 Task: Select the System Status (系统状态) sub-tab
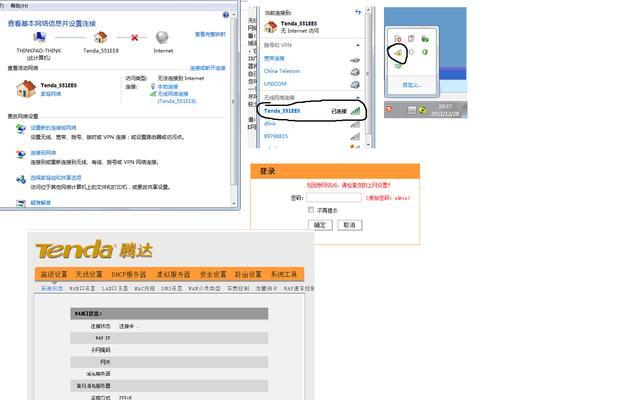point(52,288)
